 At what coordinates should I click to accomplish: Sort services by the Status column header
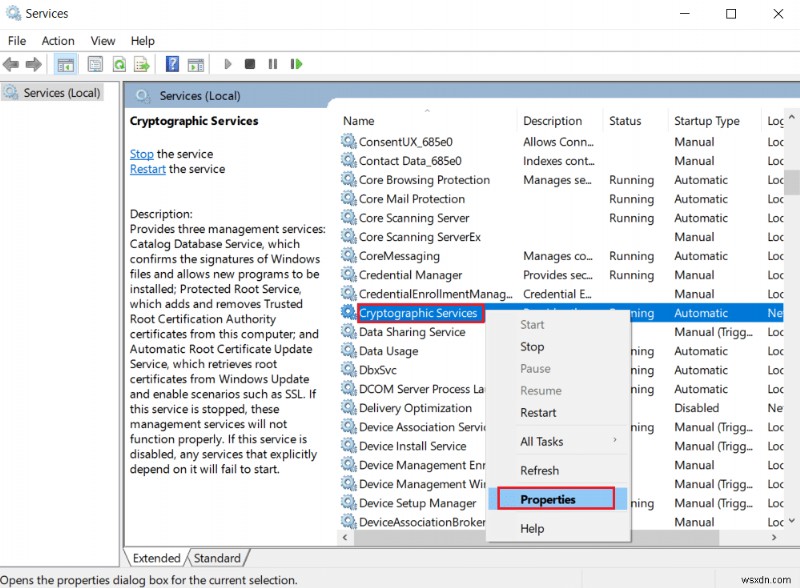[625, 120]
